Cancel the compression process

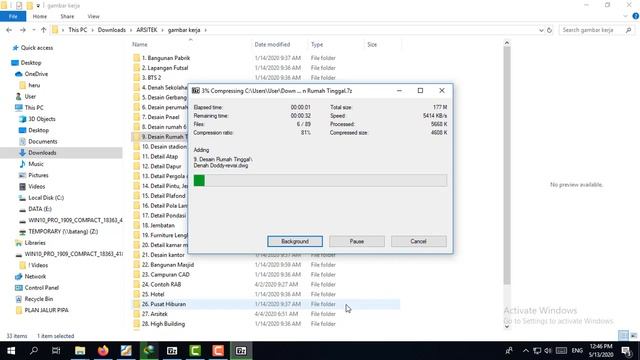click(x=418, y=241)
